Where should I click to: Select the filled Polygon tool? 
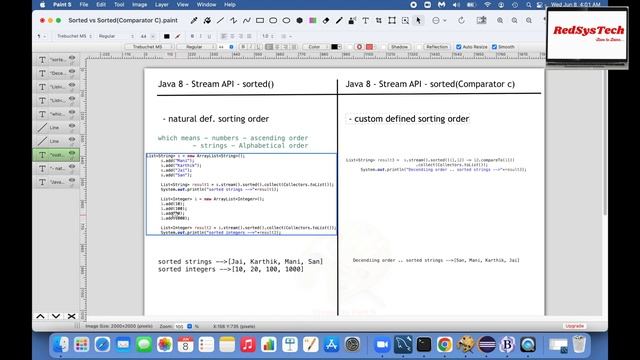(299, 20)
